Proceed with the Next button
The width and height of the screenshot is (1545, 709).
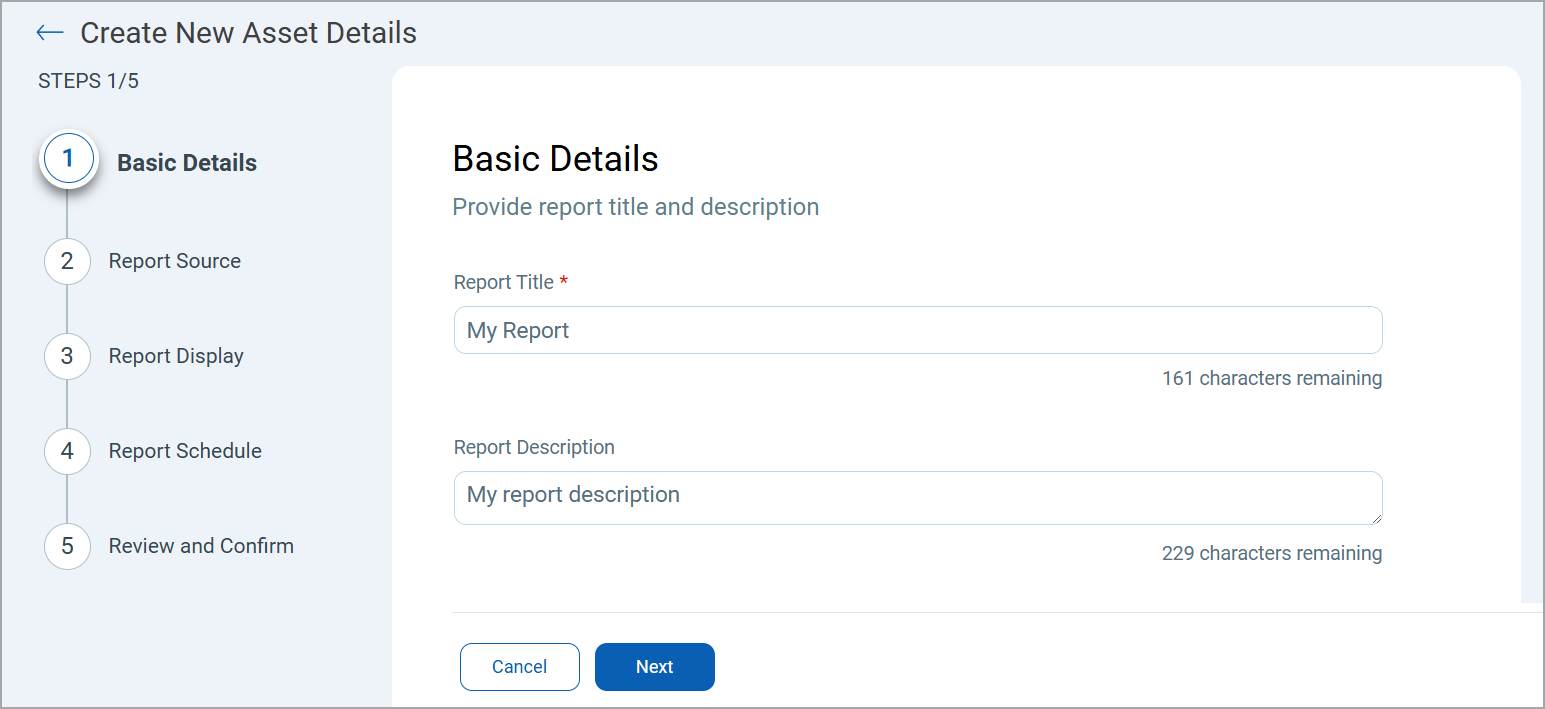655,667
